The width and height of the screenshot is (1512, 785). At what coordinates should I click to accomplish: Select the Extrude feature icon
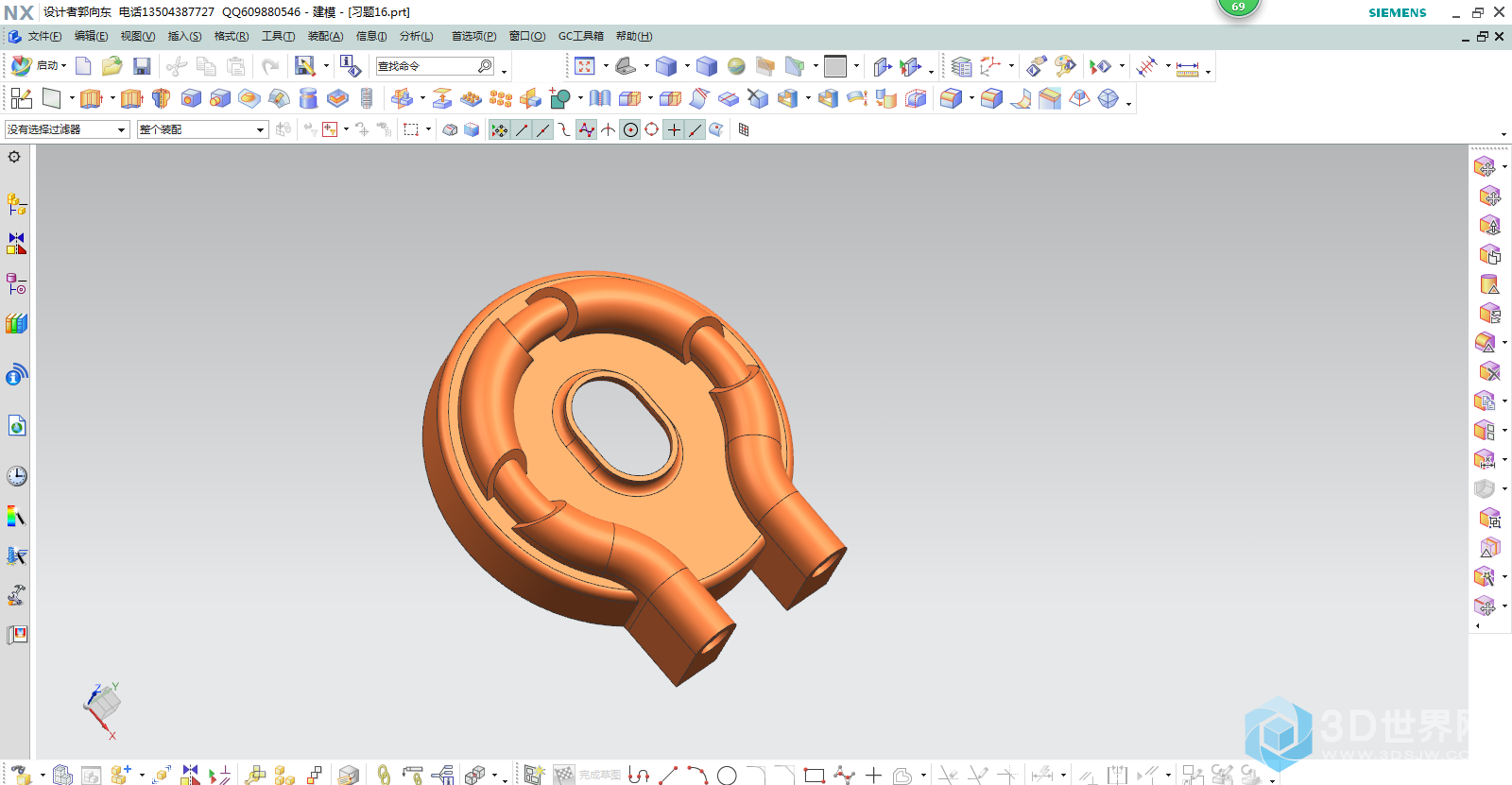click(91, 98)
